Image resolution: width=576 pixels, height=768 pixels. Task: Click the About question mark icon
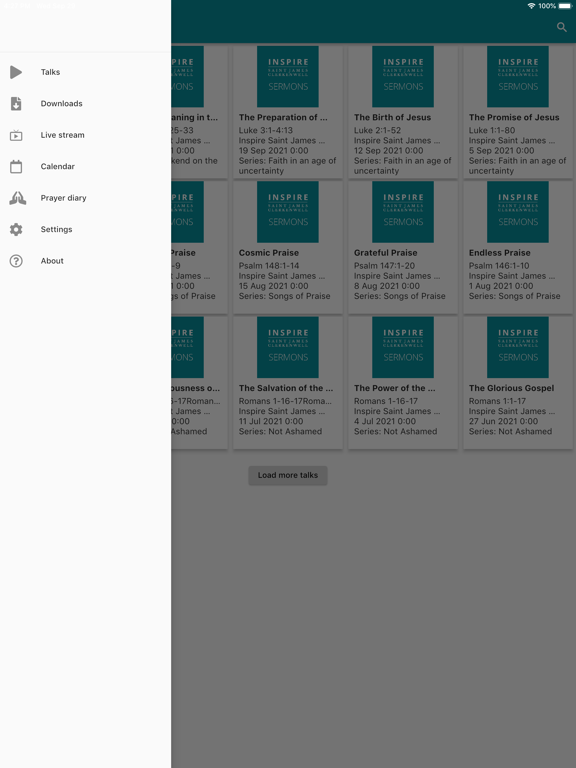pos(16,261)
